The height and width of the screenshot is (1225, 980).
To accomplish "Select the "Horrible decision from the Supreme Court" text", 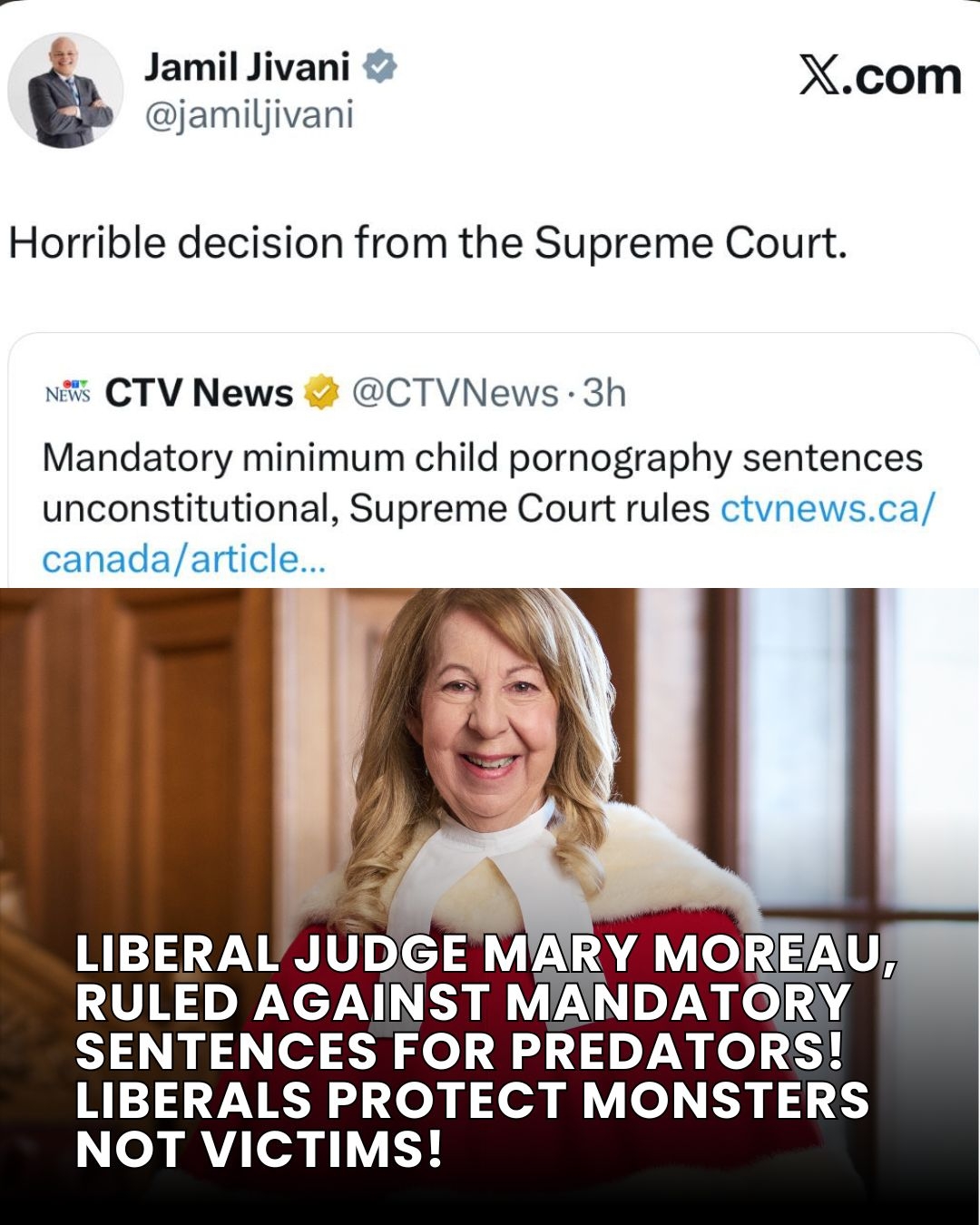I will point(427,243).
